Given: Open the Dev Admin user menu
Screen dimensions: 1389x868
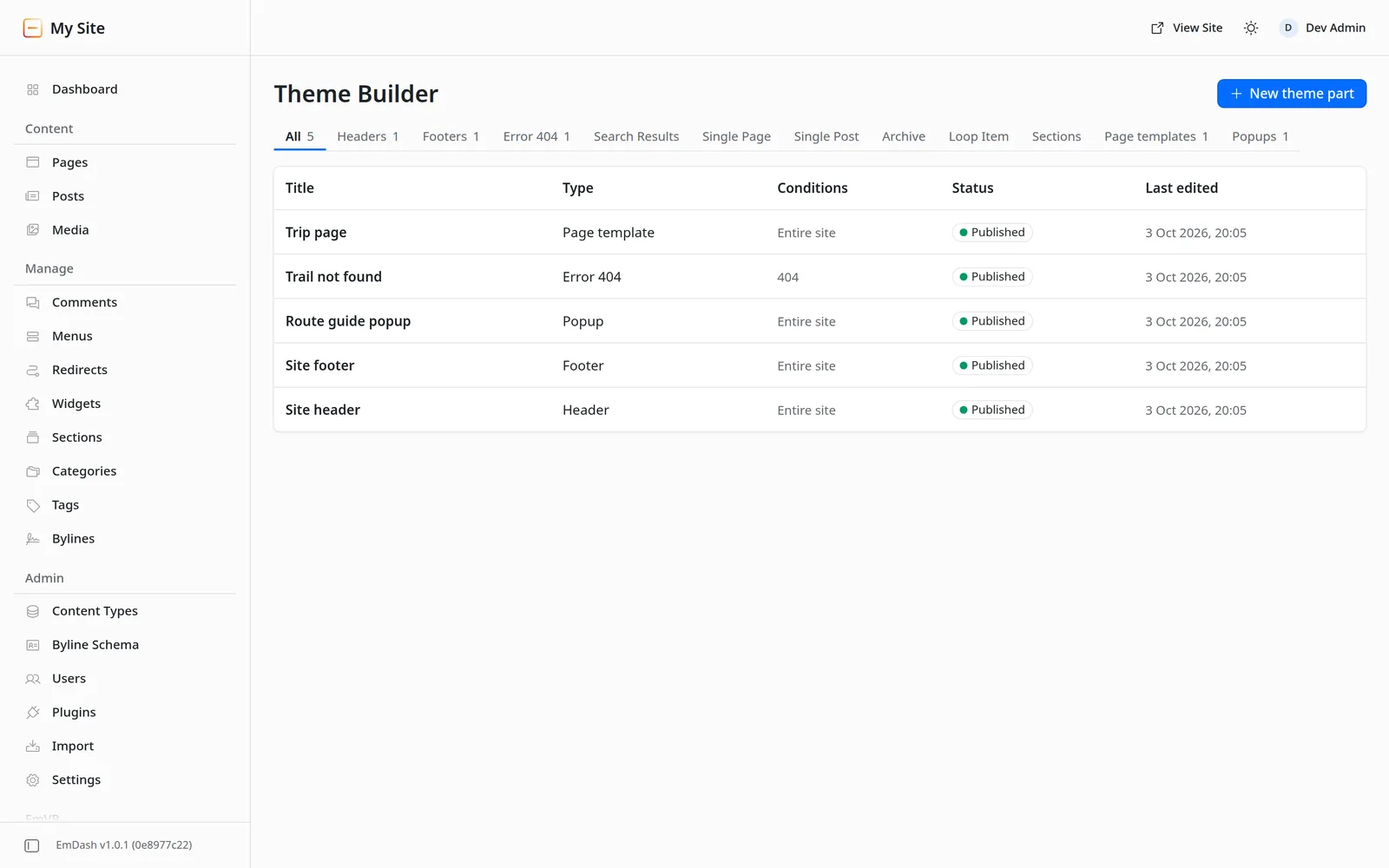Looking at the screenshot, I should [1322, 28].
